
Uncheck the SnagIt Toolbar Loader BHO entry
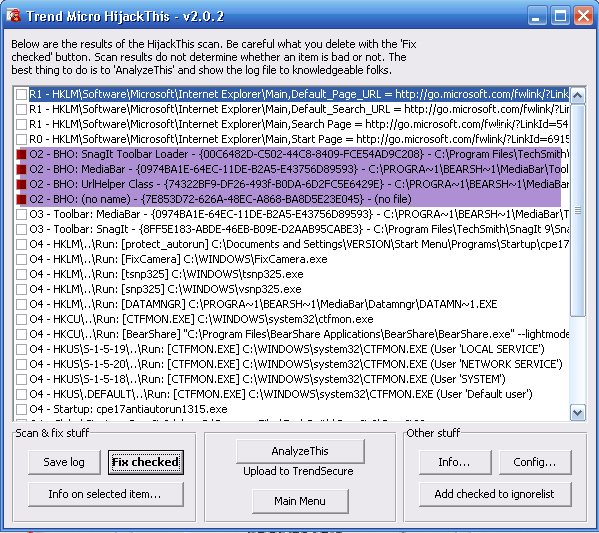[x=22, y=154]
